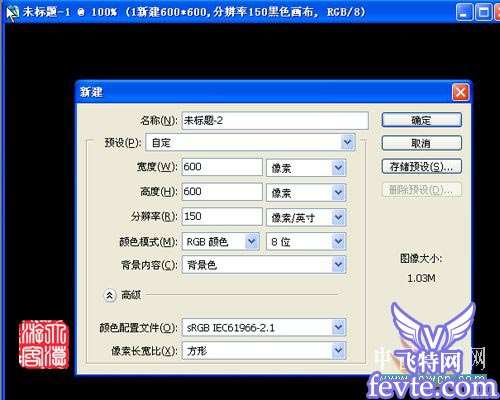This screenshot has width=500, height=400.
Task: Click the 确定 OK button
Action: coord(422,120)
